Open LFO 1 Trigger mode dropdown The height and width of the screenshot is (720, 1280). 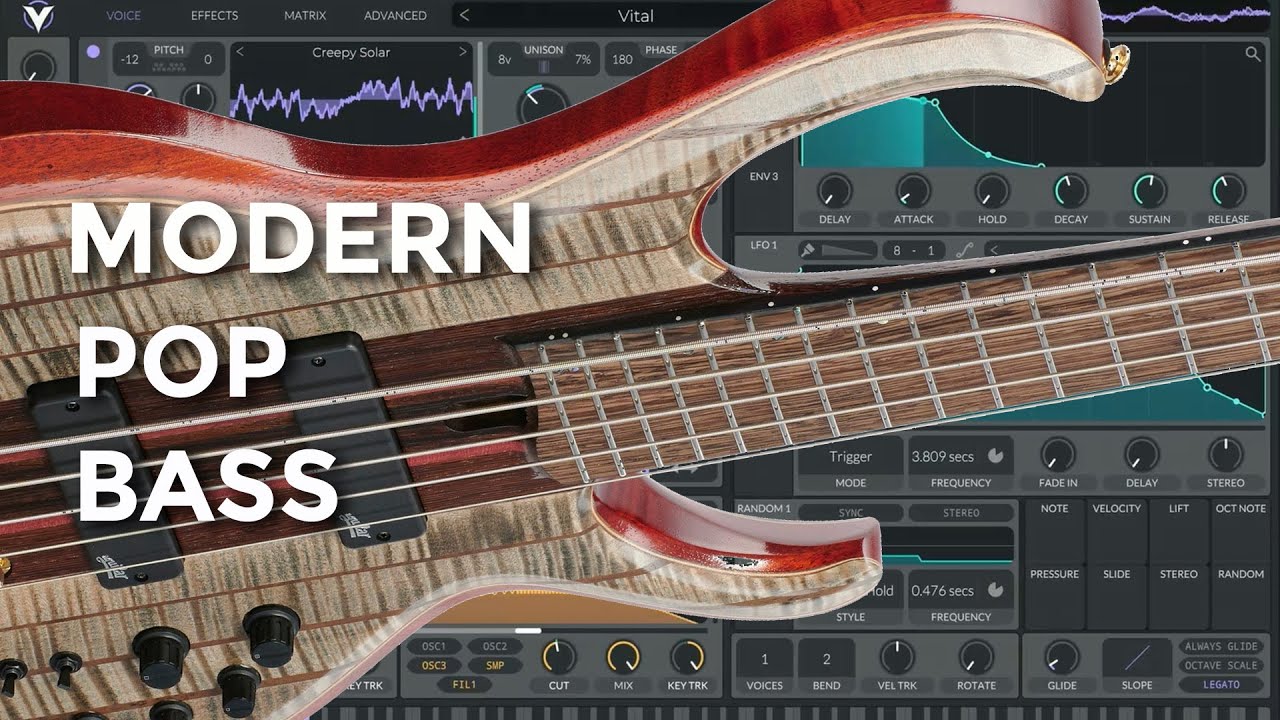850,456
